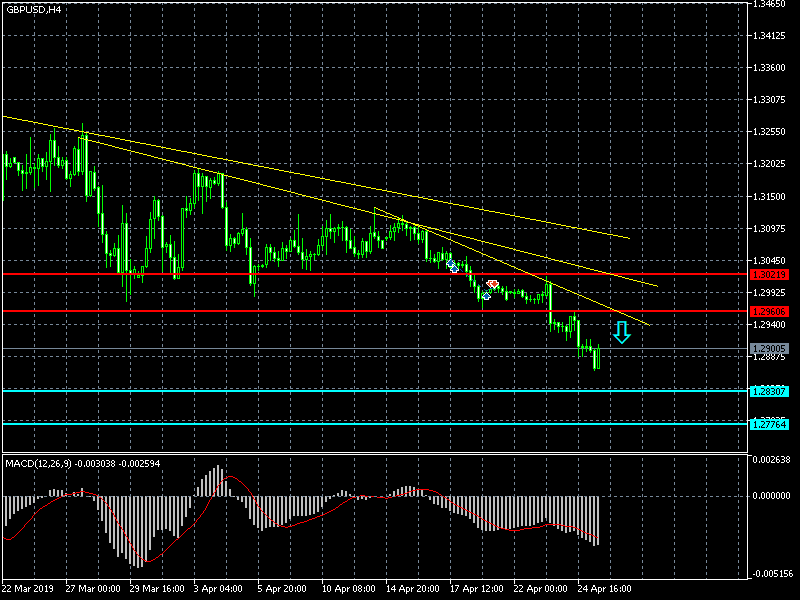Click the cyan down arrow on chart
The image size is (800, 600).
point(622,333)
